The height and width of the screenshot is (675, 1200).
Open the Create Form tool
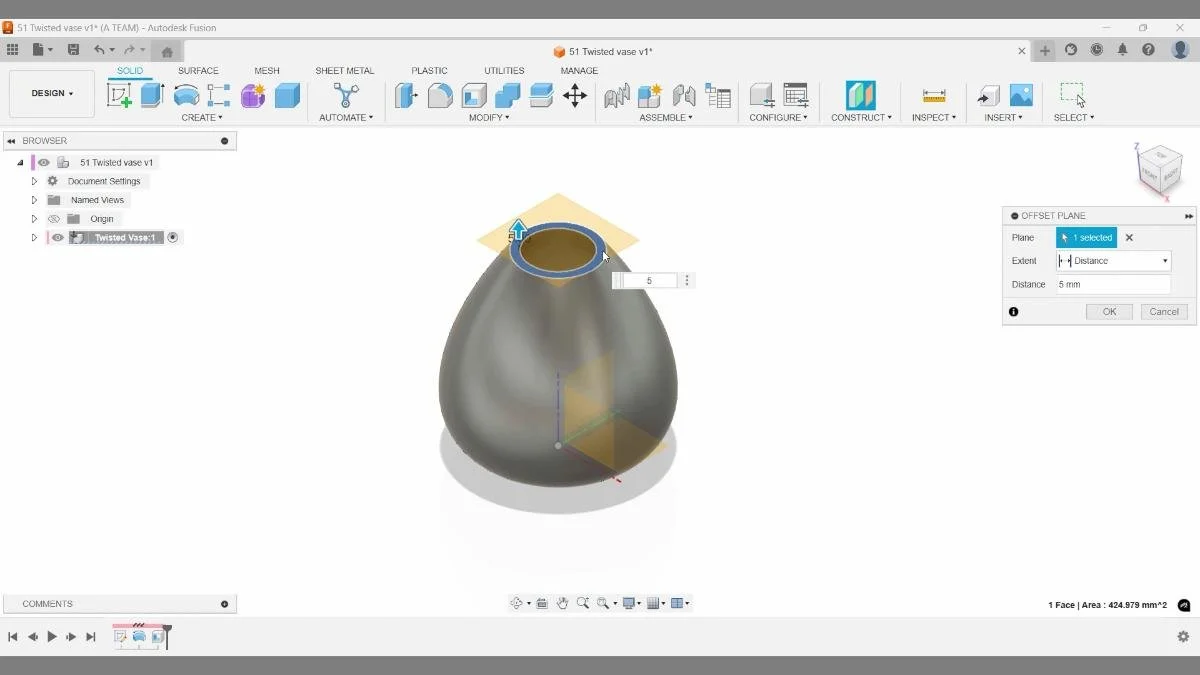(x=253, y=95)
